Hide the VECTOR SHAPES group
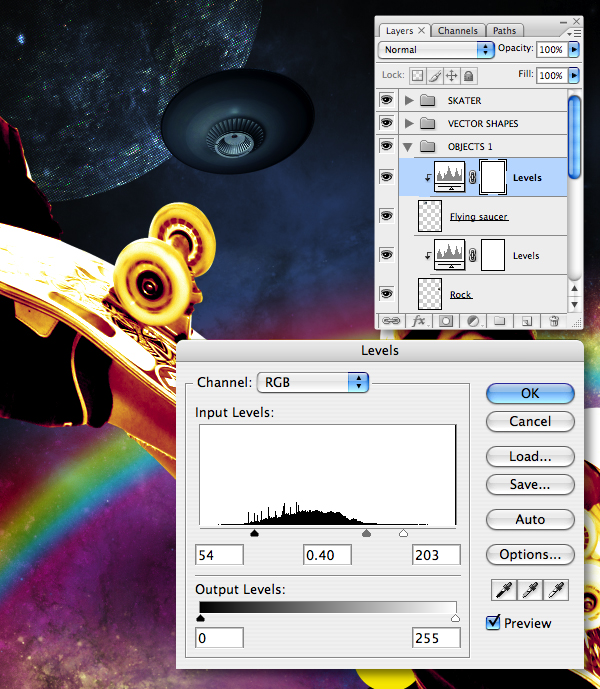Screen dimensions: 600x689 [386, 123]
